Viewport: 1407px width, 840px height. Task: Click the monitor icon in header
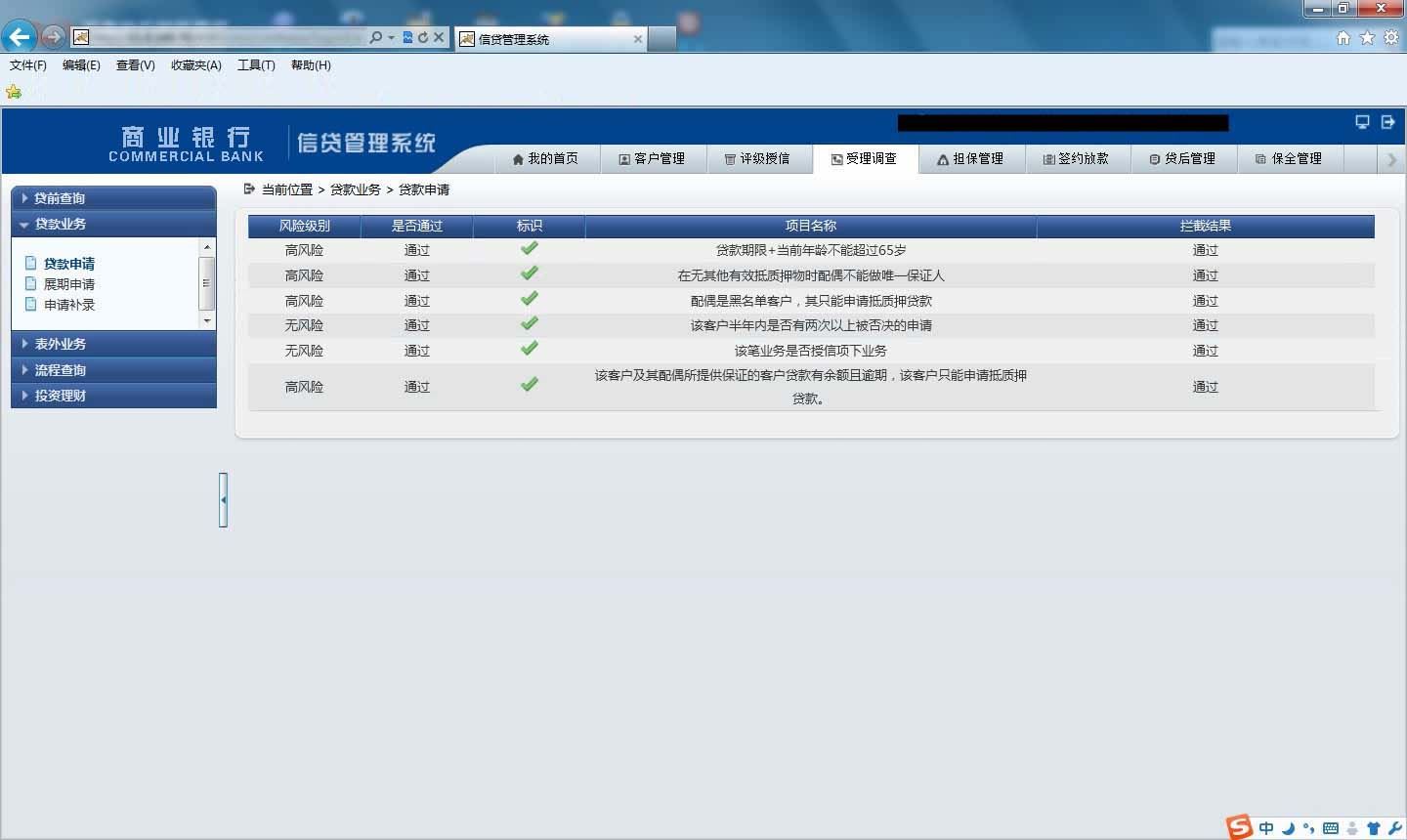1362,122
